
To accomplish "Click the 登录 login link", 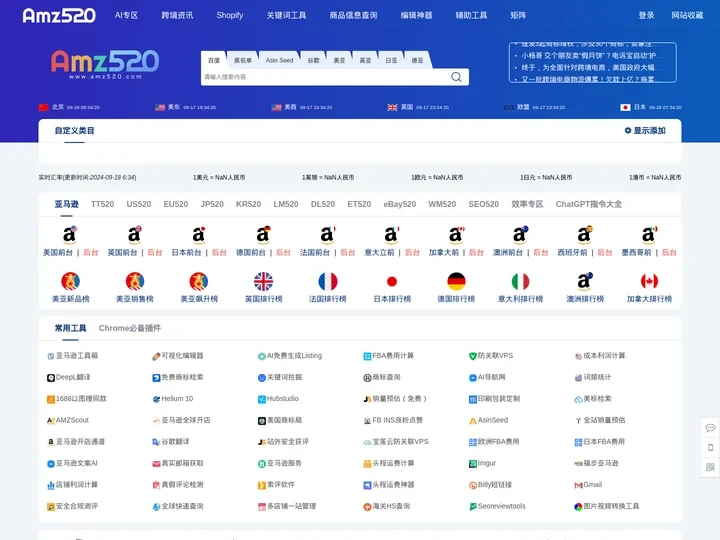I will [x=646, y=16].
